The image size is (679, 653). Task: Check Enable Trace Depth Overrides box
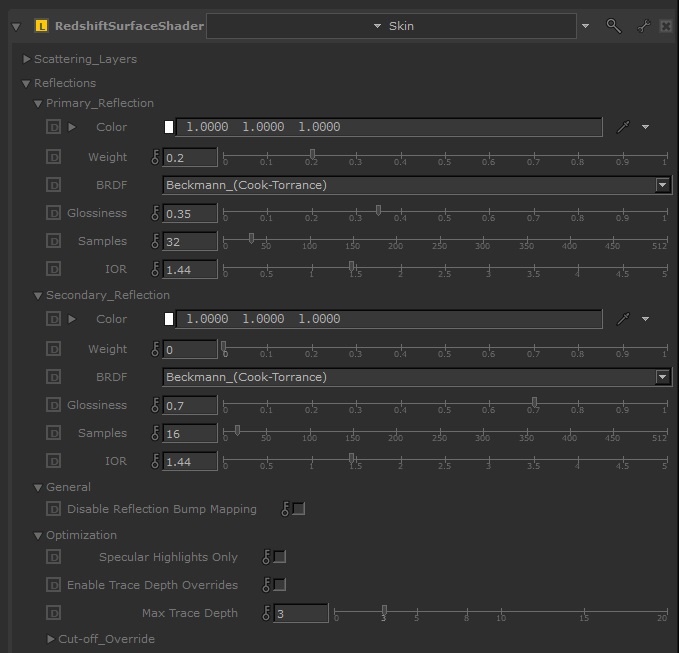coord(280,585)
